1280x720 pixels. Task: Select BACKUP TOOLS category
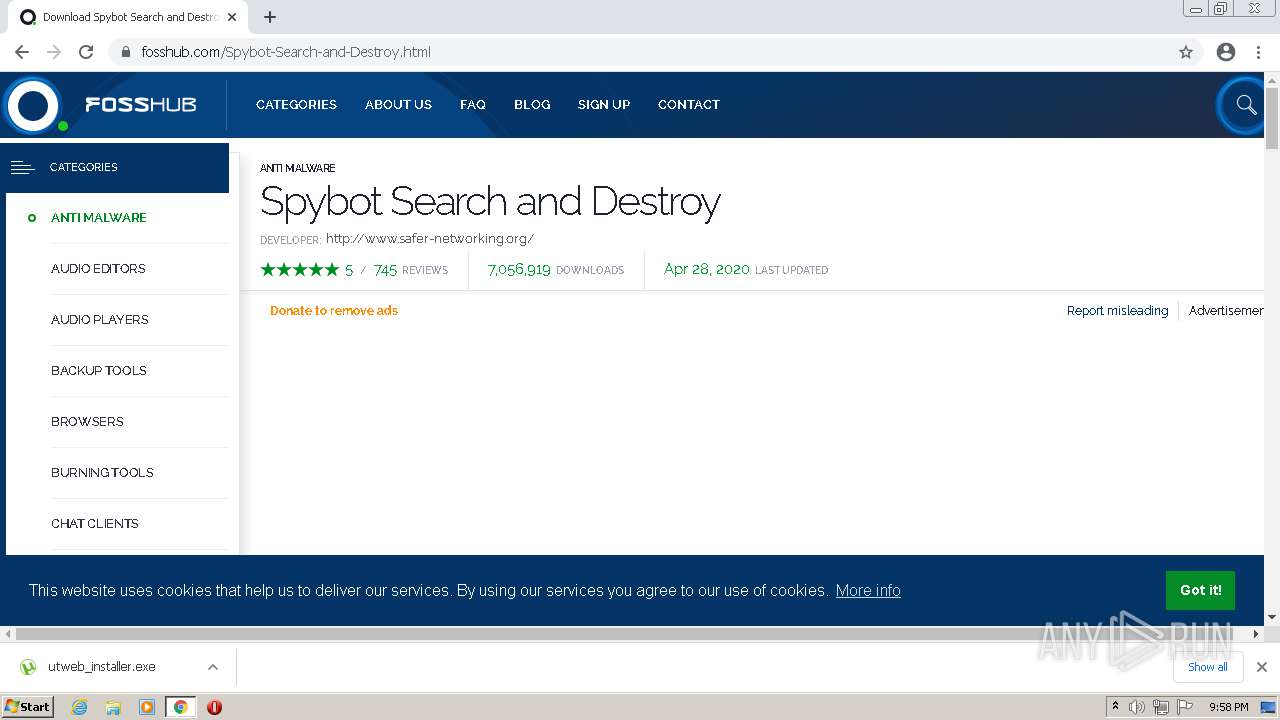tap(99, 371)
